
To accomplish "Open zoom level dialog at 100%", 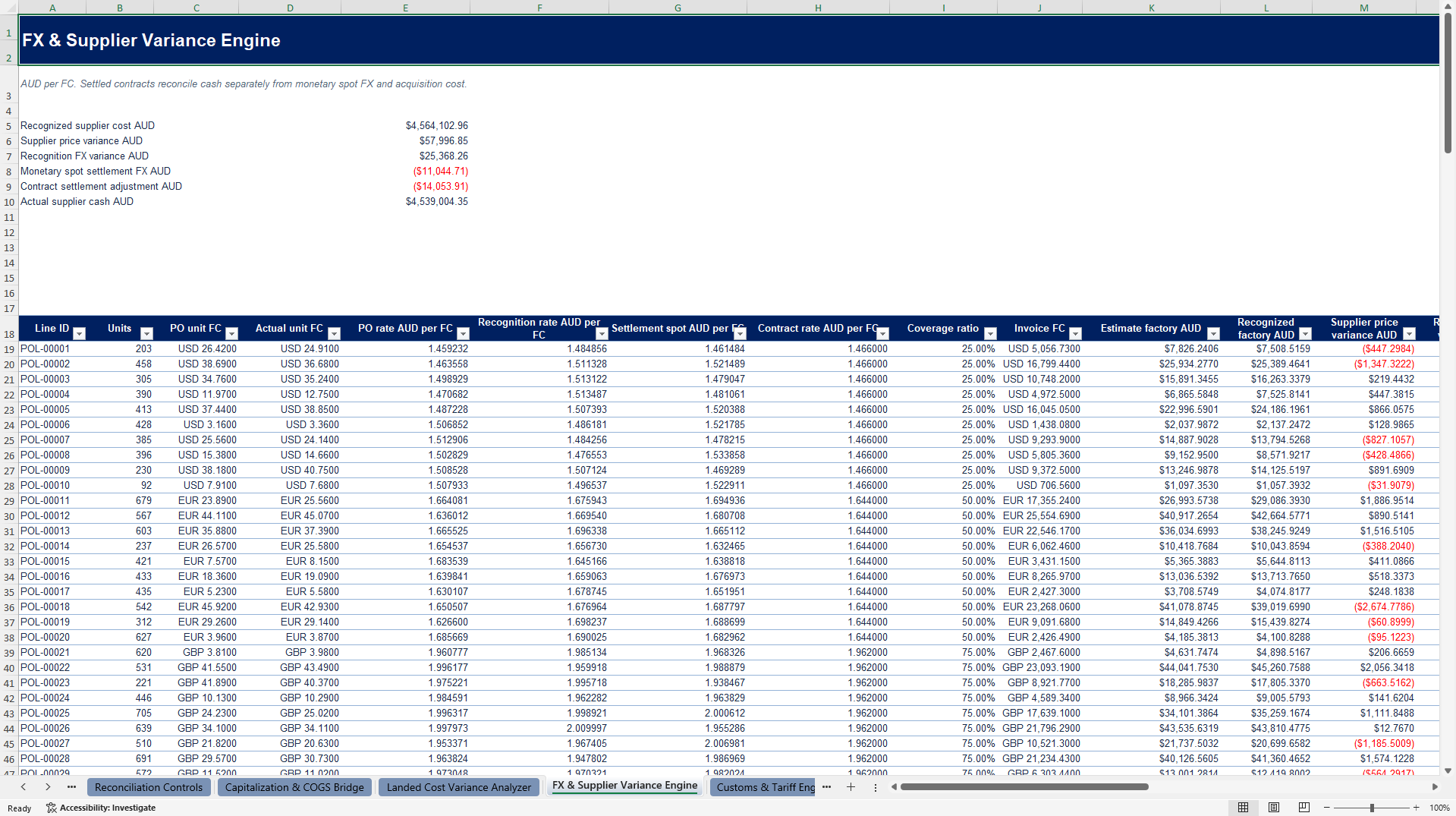I will [x=1439, y=808].
